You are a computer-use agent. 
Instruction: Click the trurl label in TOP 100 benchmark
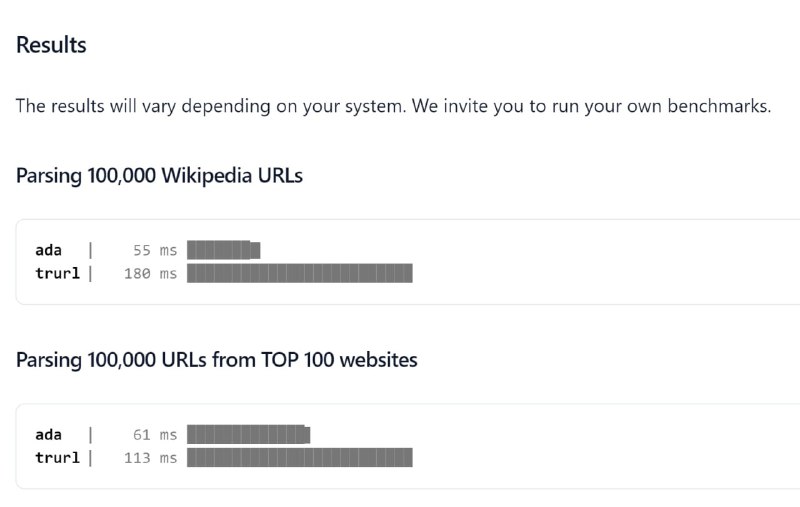[x=57, y=458]
